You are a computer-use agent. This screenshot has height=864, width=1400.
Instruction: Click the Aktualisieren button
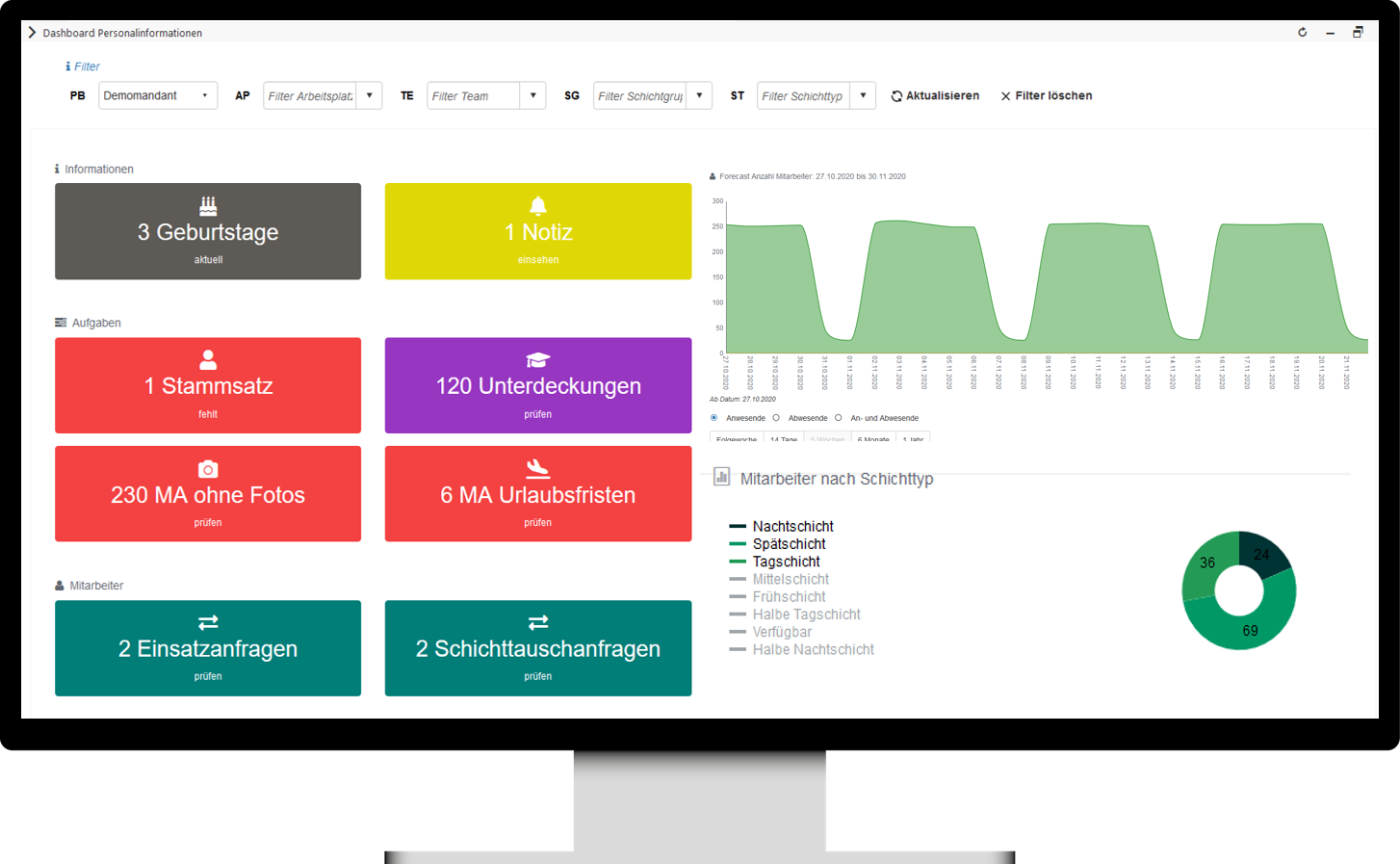click(935, 96)
